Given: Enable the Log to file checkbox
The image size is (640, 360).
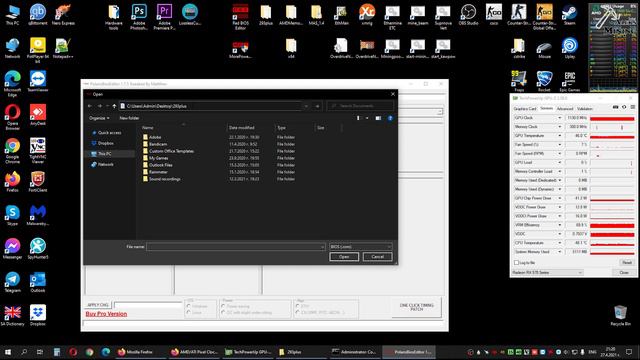Looking at the screenshot, I should pyautogui.click(x=516, y=262).
